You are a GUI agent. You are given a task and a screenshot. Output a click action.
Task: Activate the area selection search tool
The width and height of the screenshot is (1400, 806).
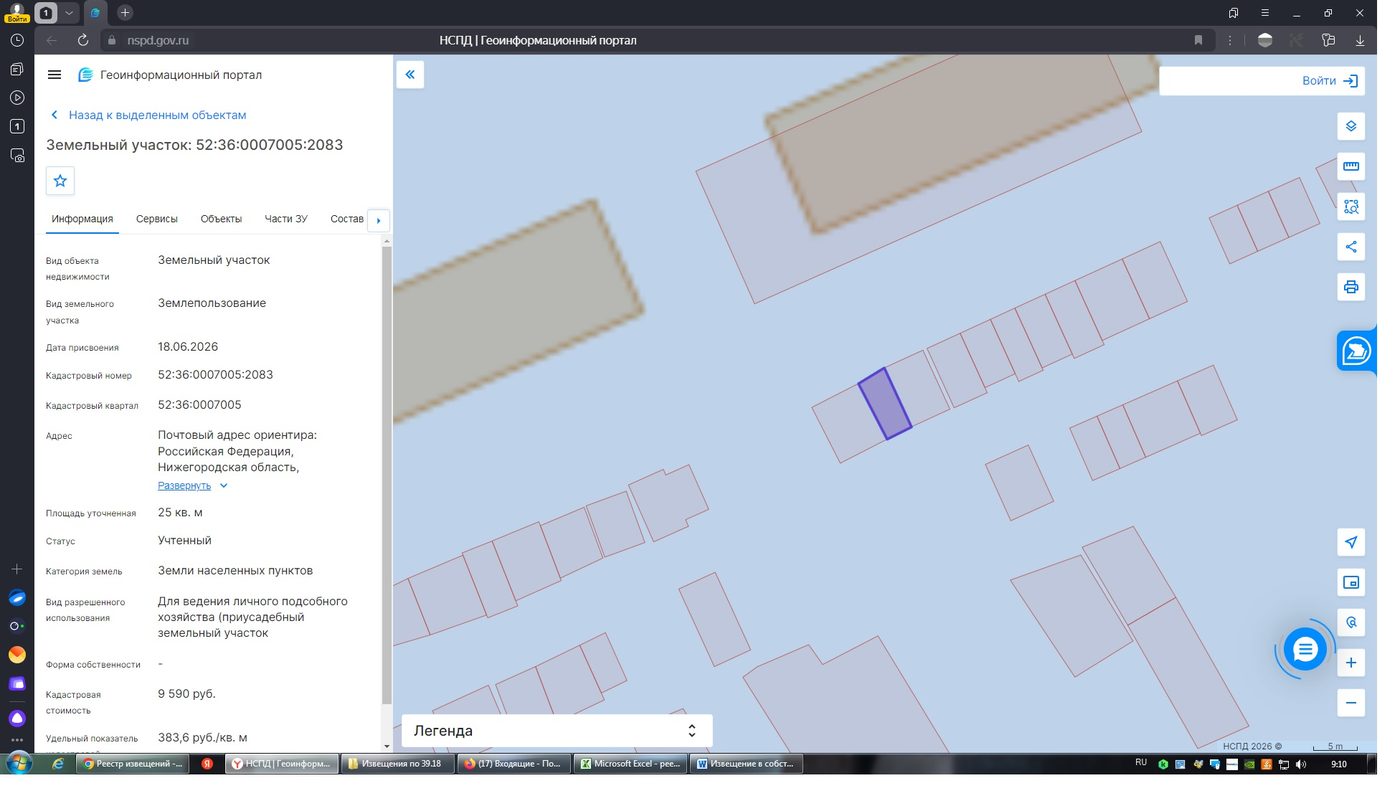coord(1351,207)
